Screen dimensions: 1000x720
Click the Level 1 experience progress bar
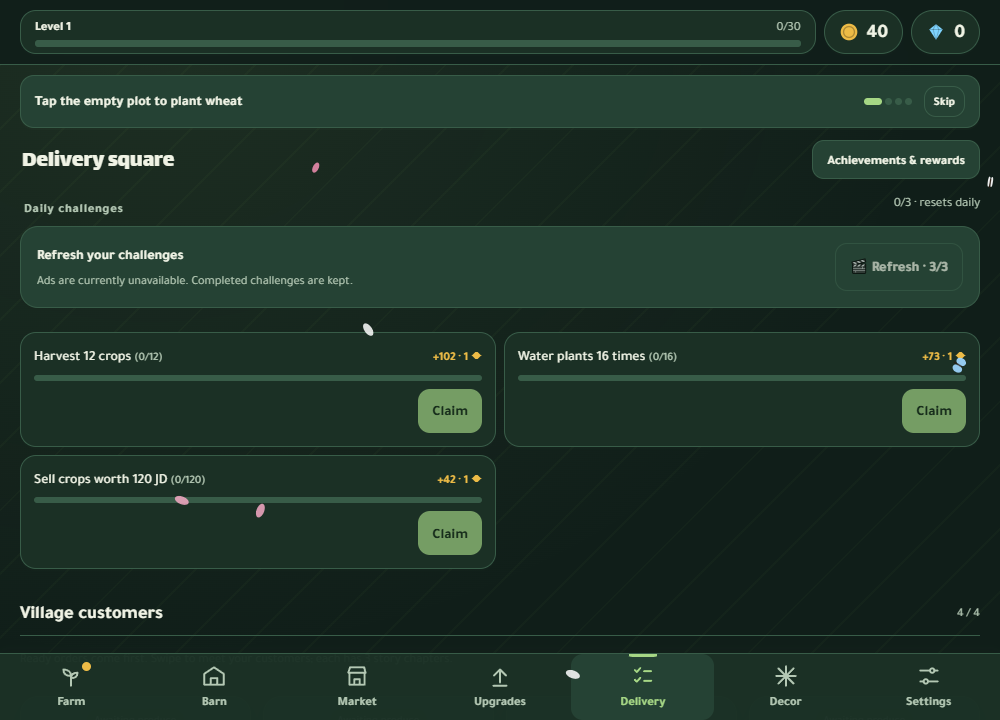(418, 44)
